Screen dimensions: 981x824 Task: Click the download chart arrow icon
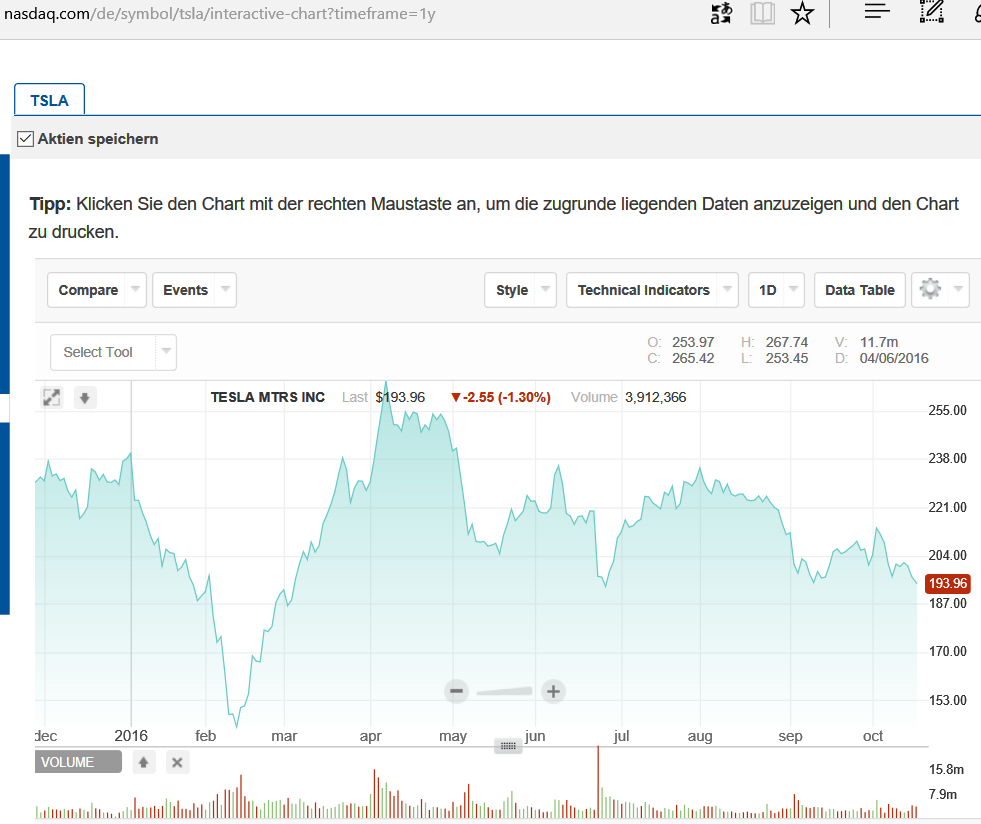point(85,397)
